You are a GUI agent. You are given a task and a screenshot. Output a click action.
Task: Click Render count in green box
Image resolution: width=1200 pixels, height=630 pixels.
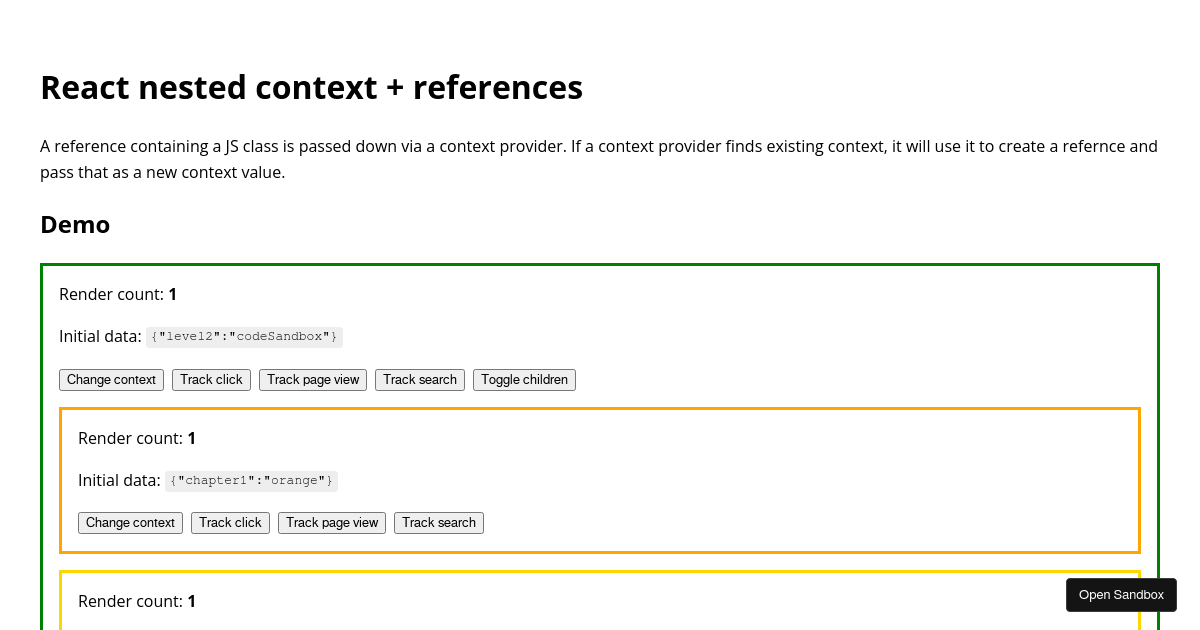[118, 294]
